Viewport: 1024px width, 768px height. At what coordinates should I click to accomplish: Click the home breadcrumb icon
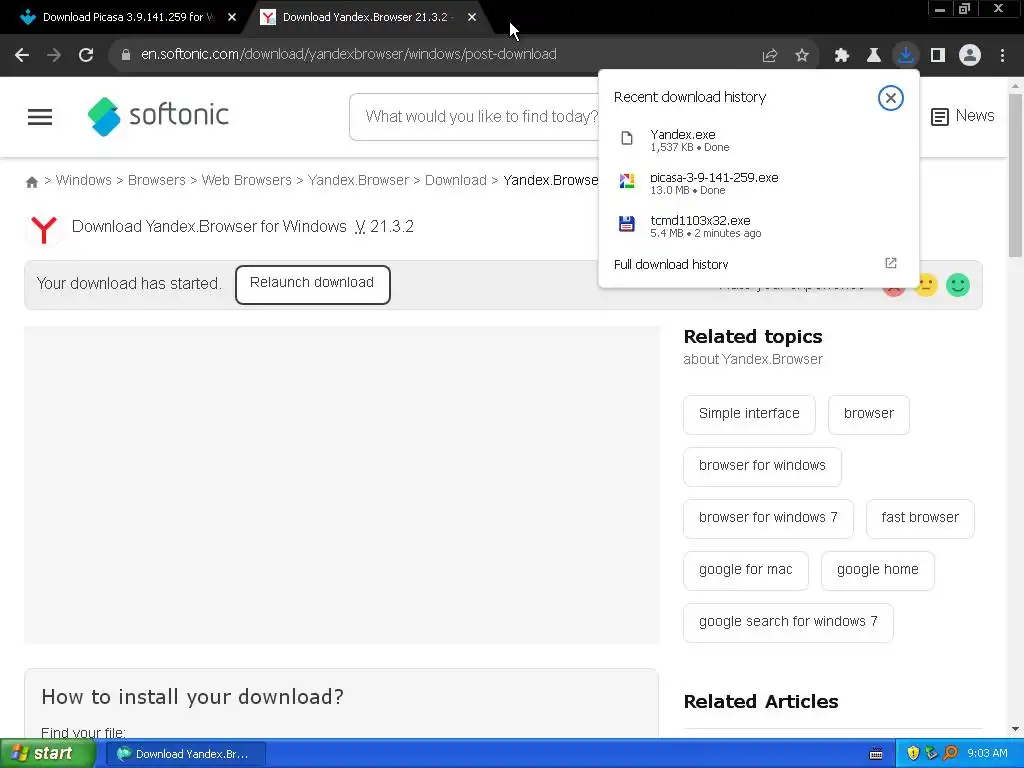[31, 182]
